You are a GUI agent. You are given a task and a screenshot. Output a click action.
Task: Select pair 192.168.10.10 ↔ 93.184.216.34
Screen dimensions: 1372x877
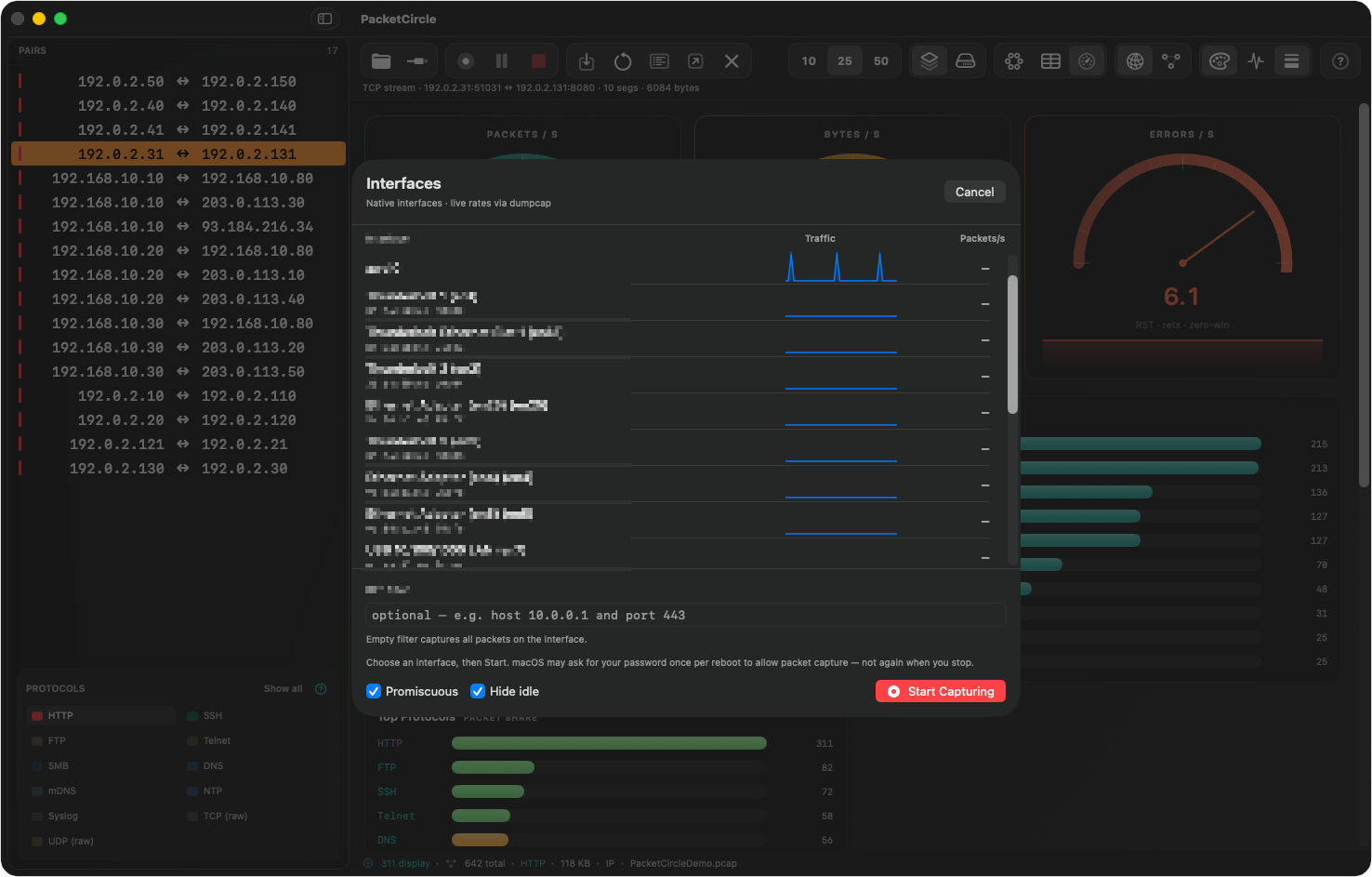(178, 227)
